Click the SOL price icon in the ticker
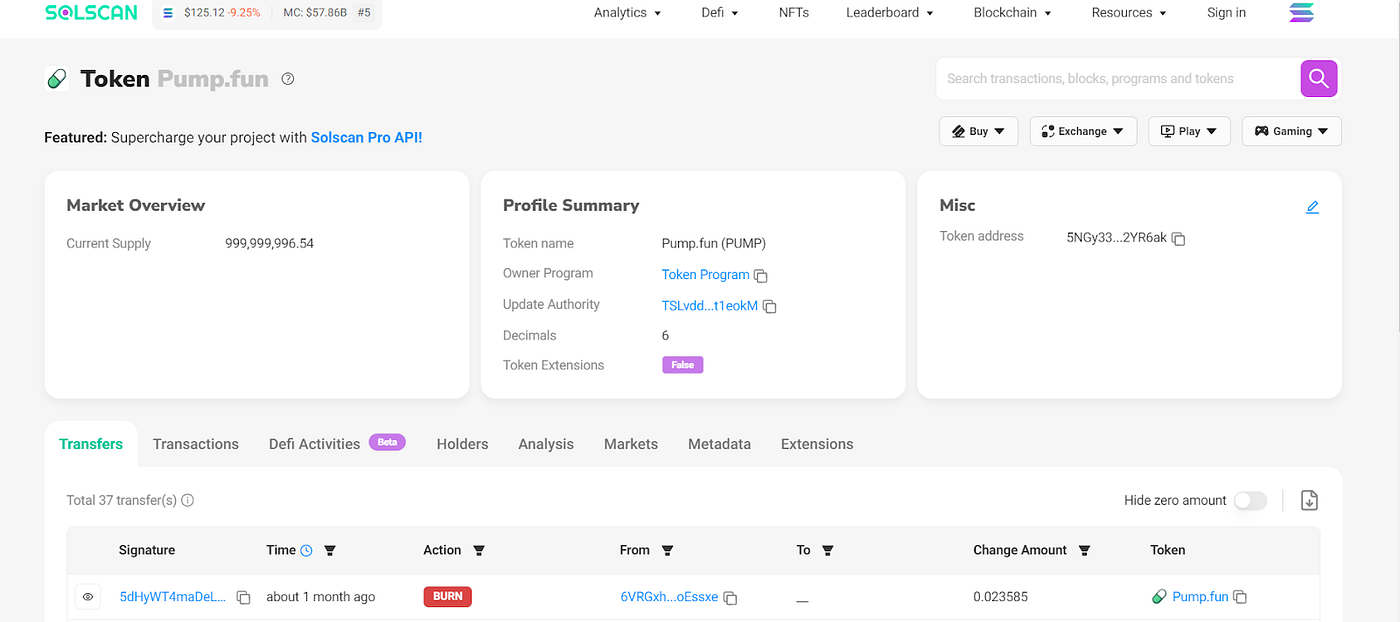 click(x=167, y=13)
